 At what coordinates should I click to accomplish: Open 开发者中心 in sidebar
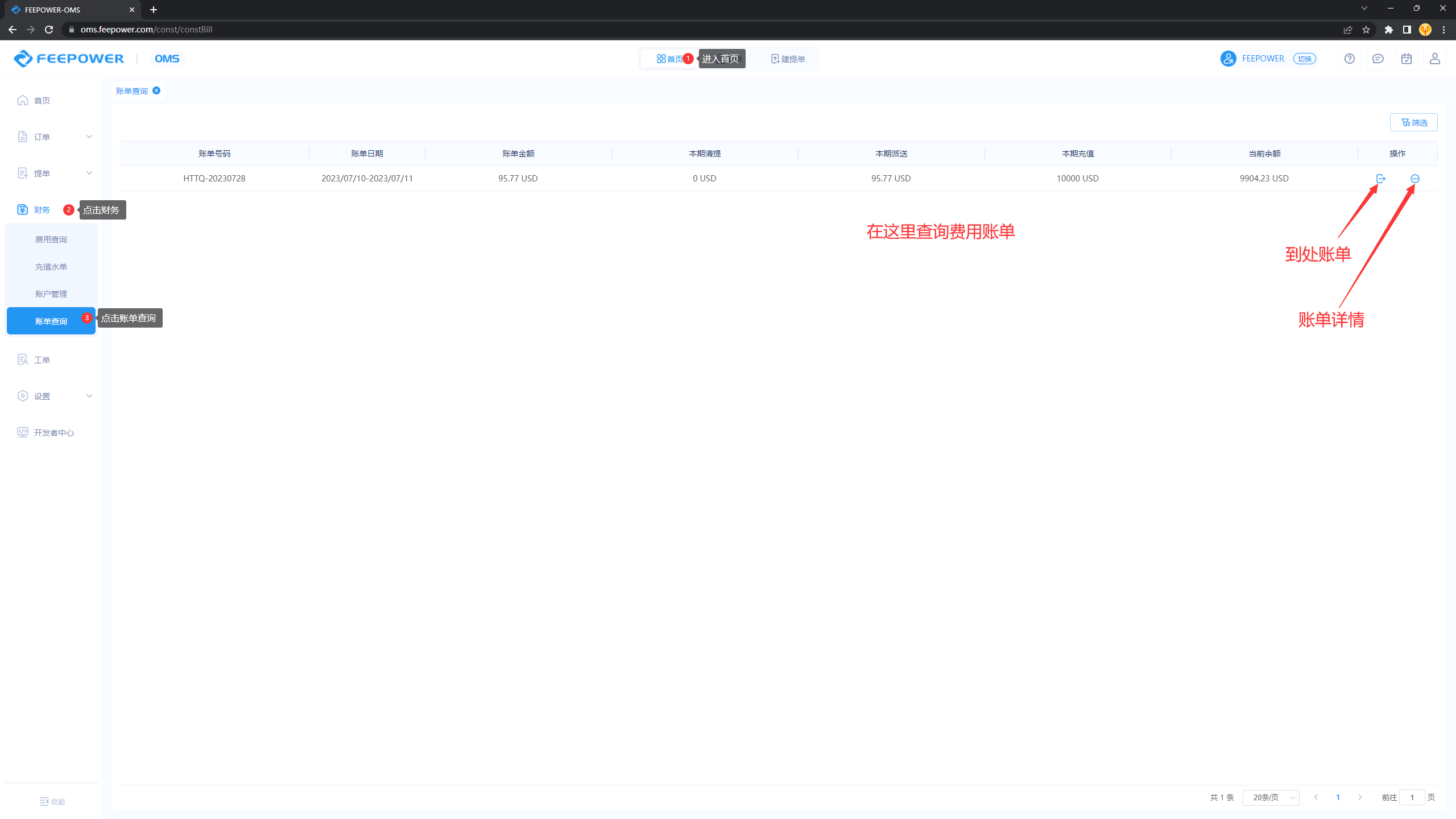(x=51, y=433)
